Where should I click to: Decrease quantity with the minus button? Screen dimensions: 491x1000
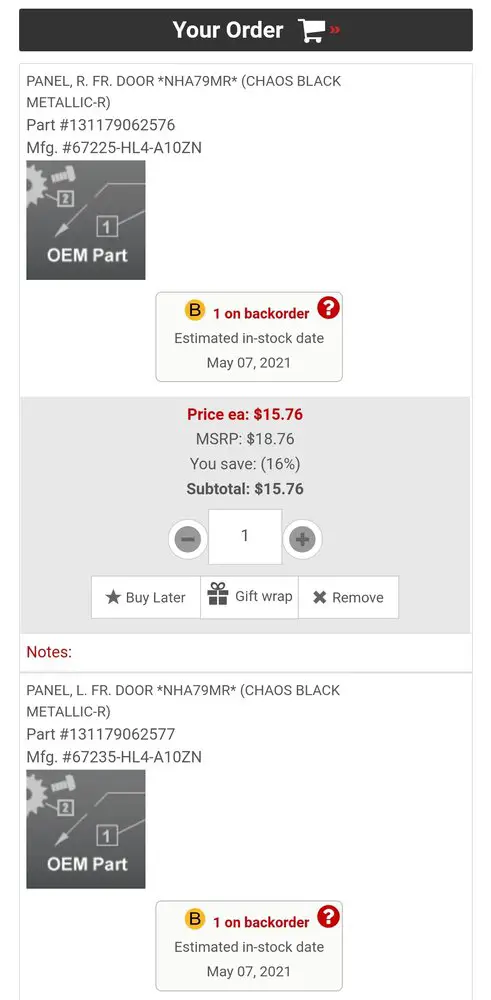(187, 540)
